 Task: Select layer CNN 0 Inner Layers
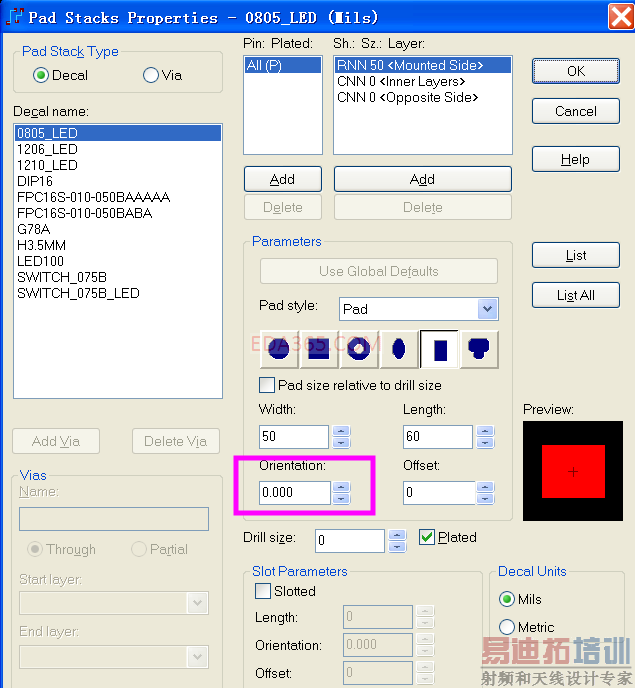pos(423,82)
